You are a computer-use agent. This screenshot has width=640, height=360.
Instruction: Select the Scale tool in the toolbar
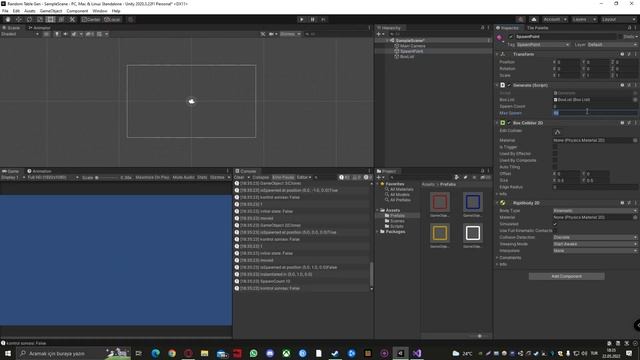[40, 19]
